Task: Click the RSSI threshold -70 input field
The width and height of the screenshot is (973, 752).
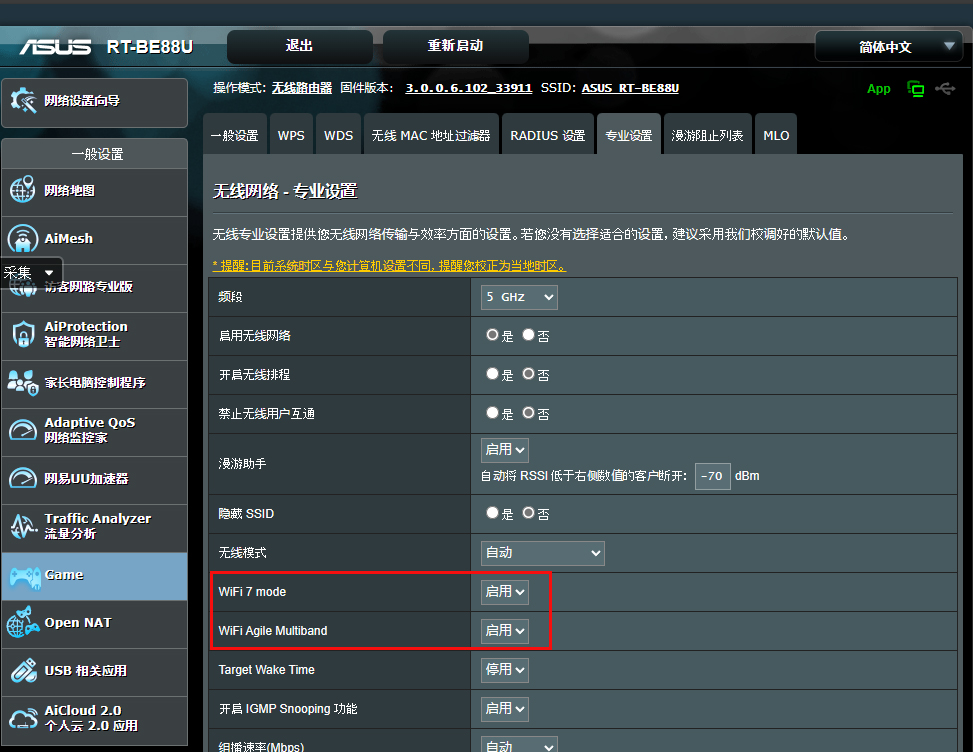Action: [712, 476]
